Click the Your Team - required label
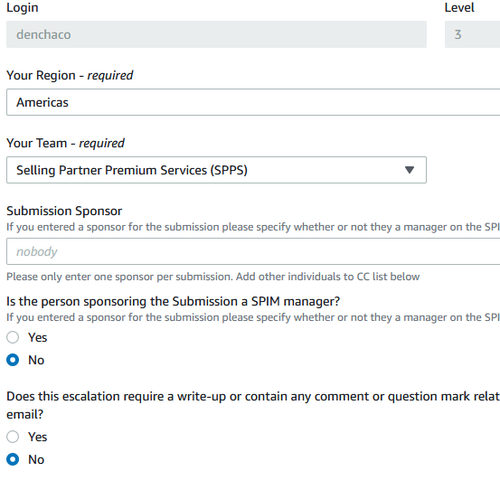 (65, 143)
